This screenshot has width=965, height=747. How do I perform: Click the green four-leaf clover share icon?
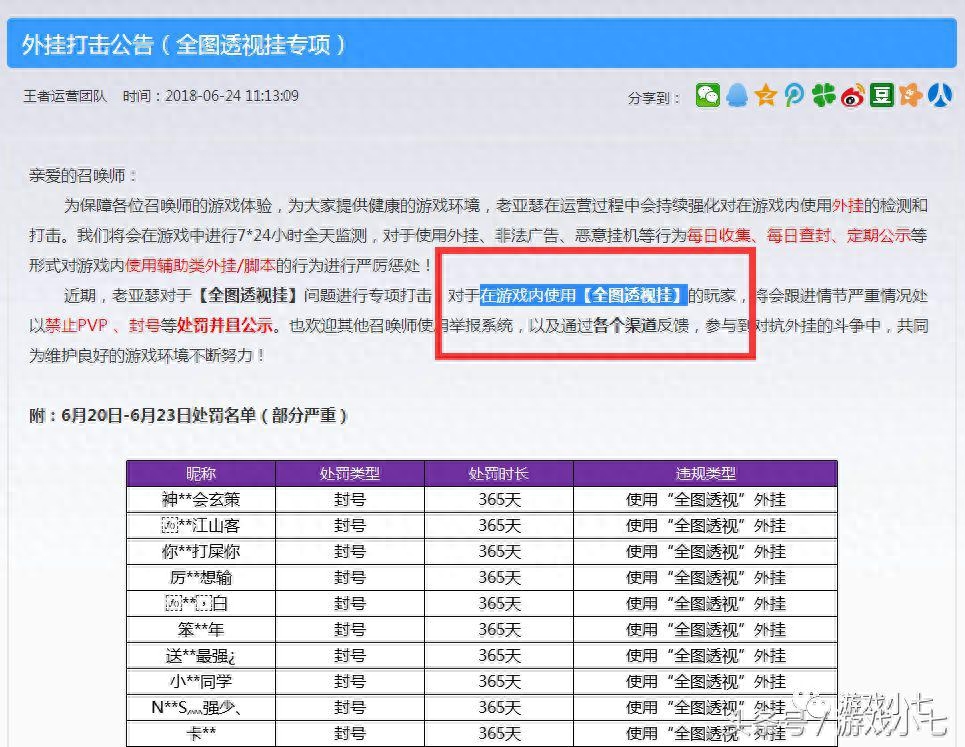823,96
